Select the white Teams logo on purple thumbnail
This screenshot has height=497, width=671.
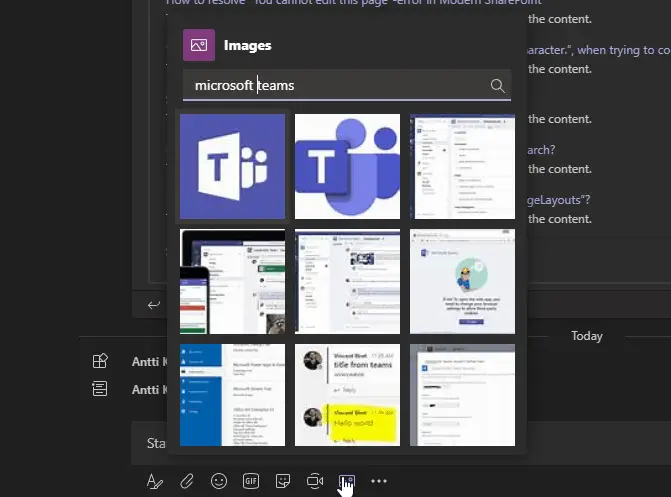tap(232, 166)
